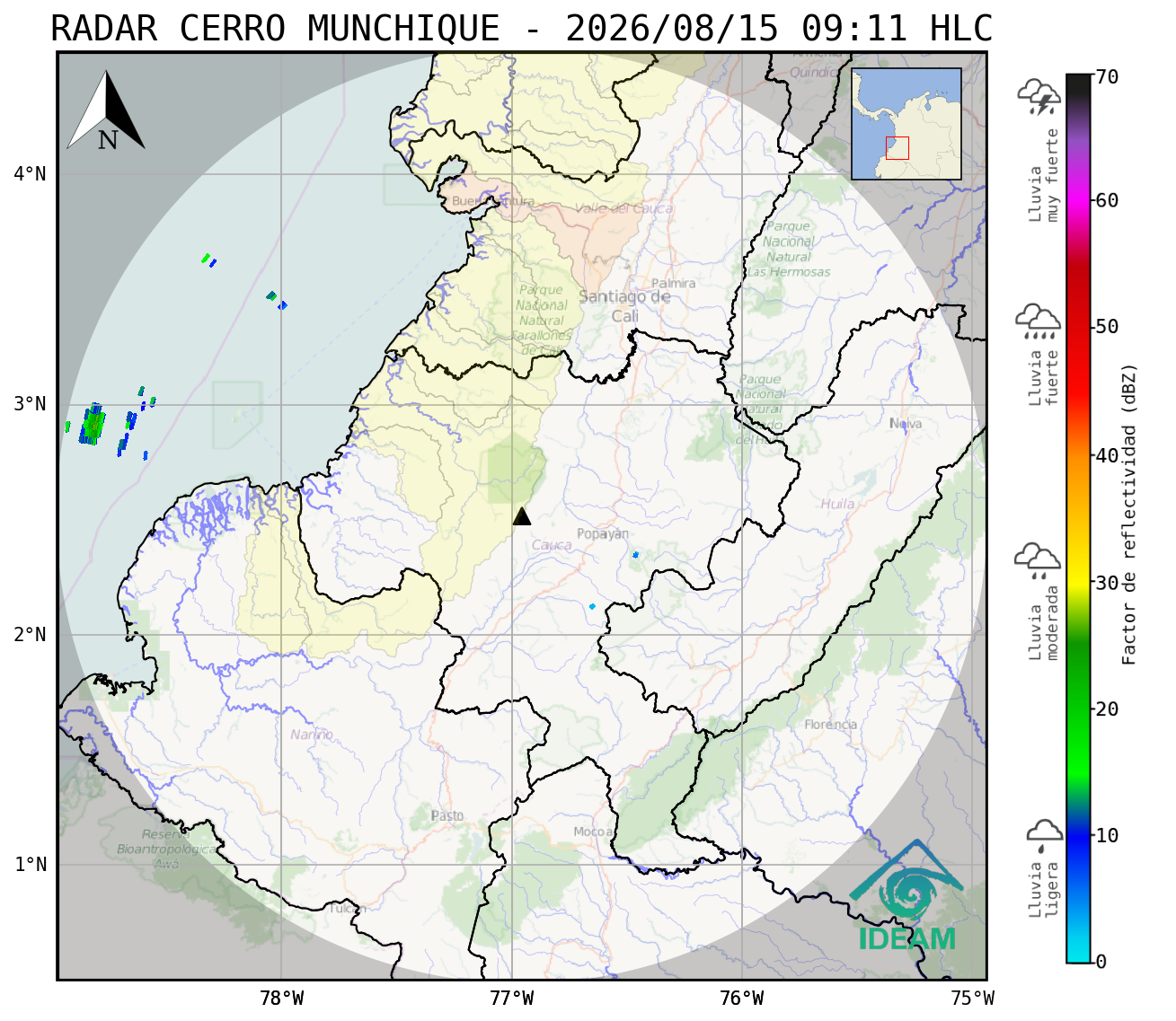Click the 'Huila' department label
Viewport: 1176px width, 1021px height.
pos(837,504)
